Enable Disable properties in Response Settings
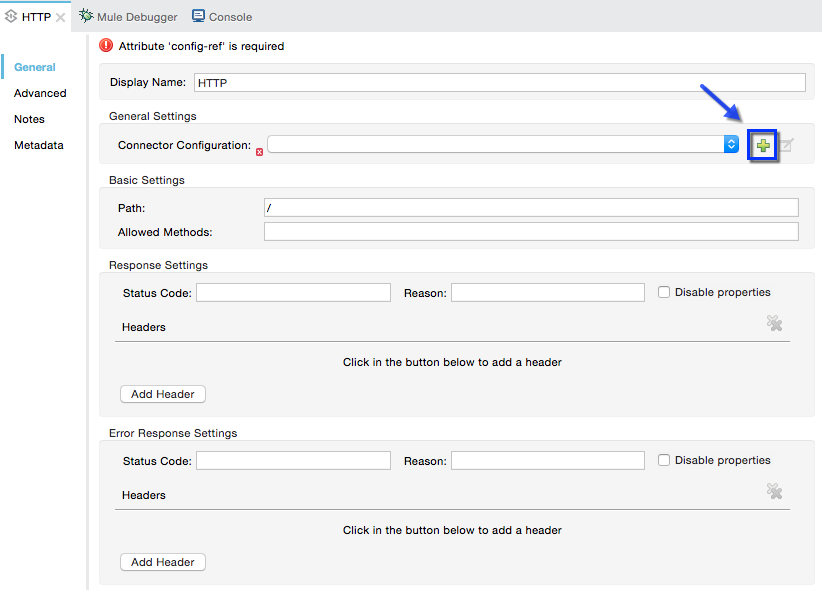This screenshot has width=822, height=590. point(664,291)
